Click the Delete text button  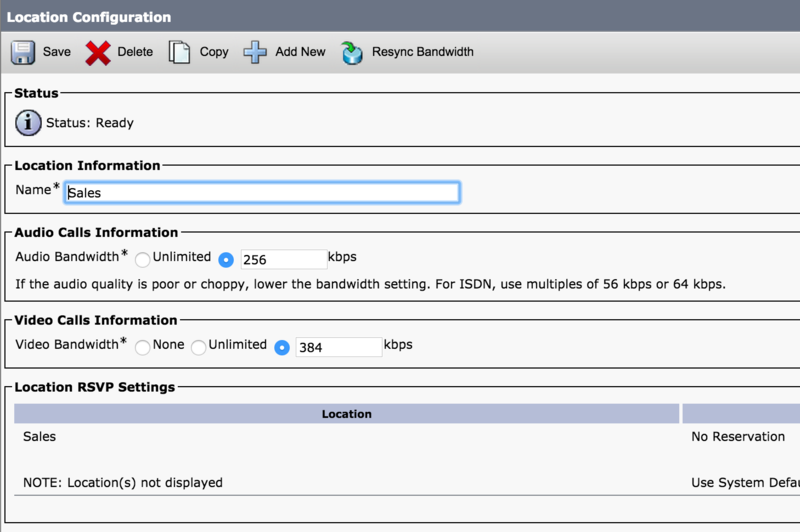[135, 52]
